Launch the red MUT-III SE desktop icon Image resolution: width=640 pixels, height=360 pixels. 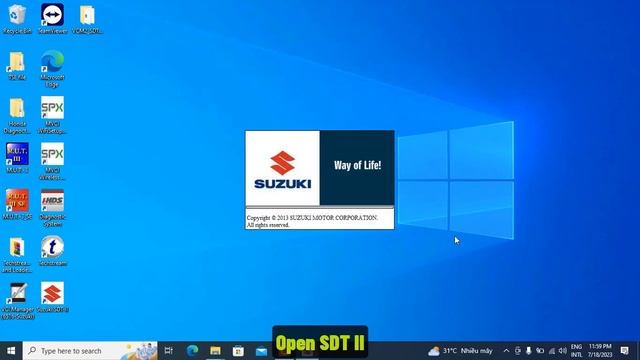pos(17,204)
